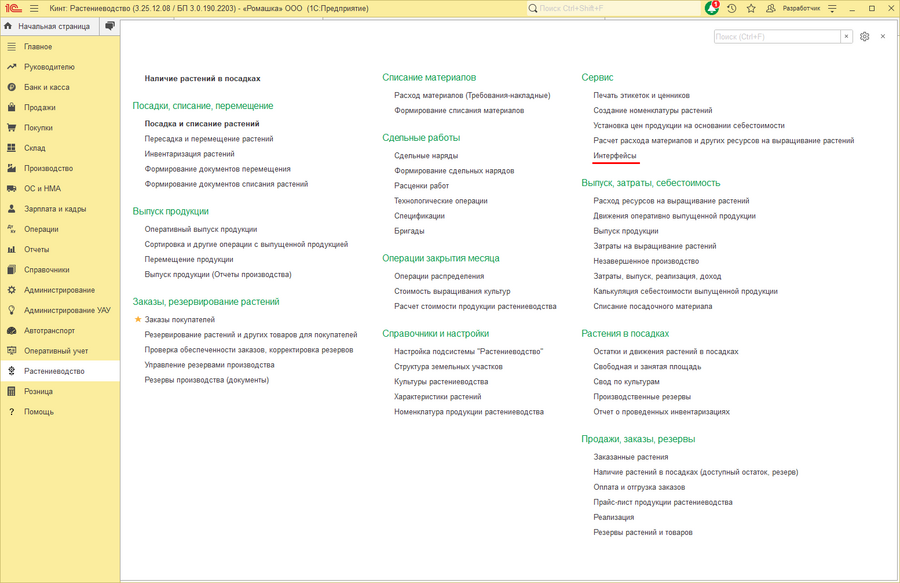This screenshot has height=583, width=900.
Task: Open Реализация report link
Action: pyautogui.click(x=614, y=517)
